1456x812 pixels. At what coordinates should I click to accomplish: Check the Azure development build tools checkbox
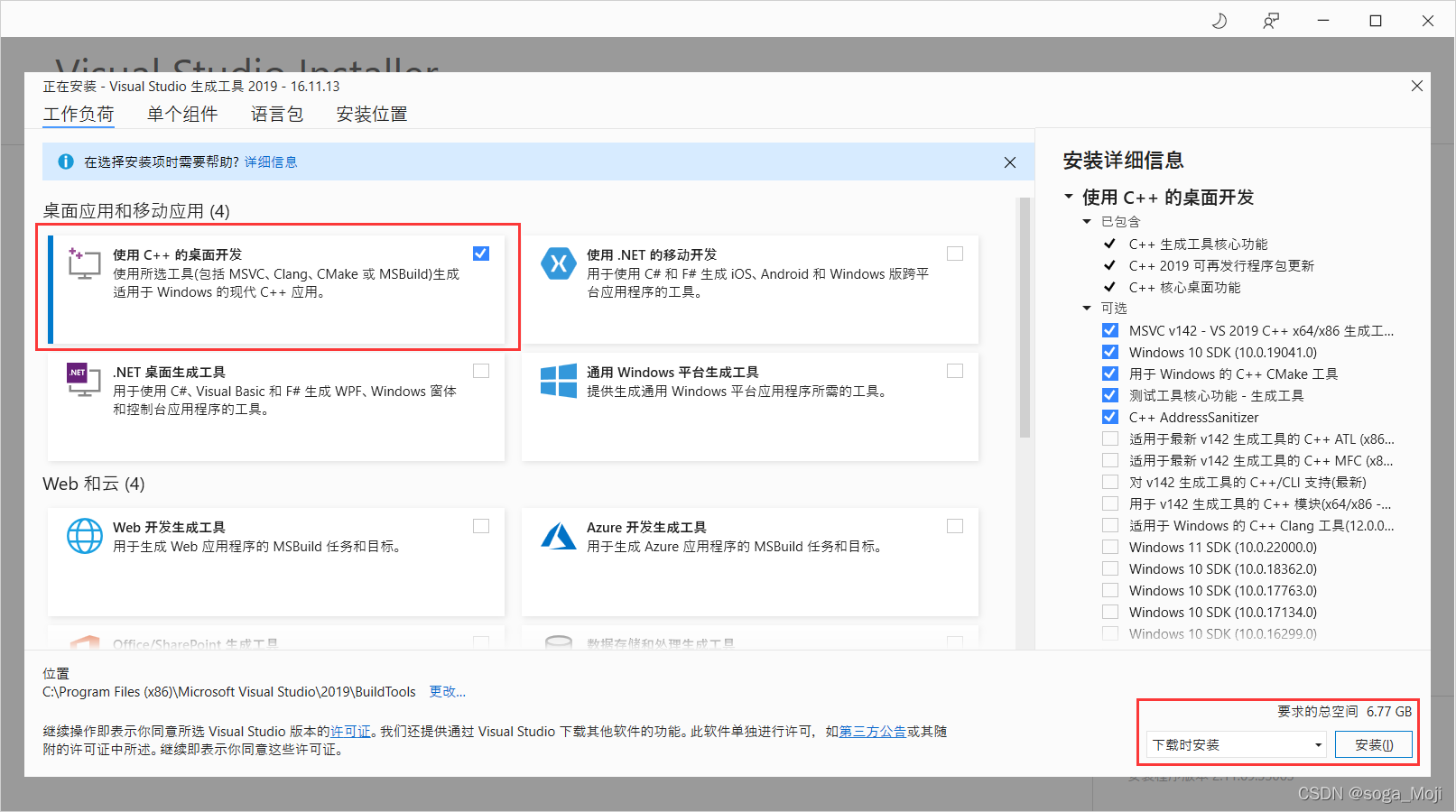pyautogui.click(x=955, y=526)
